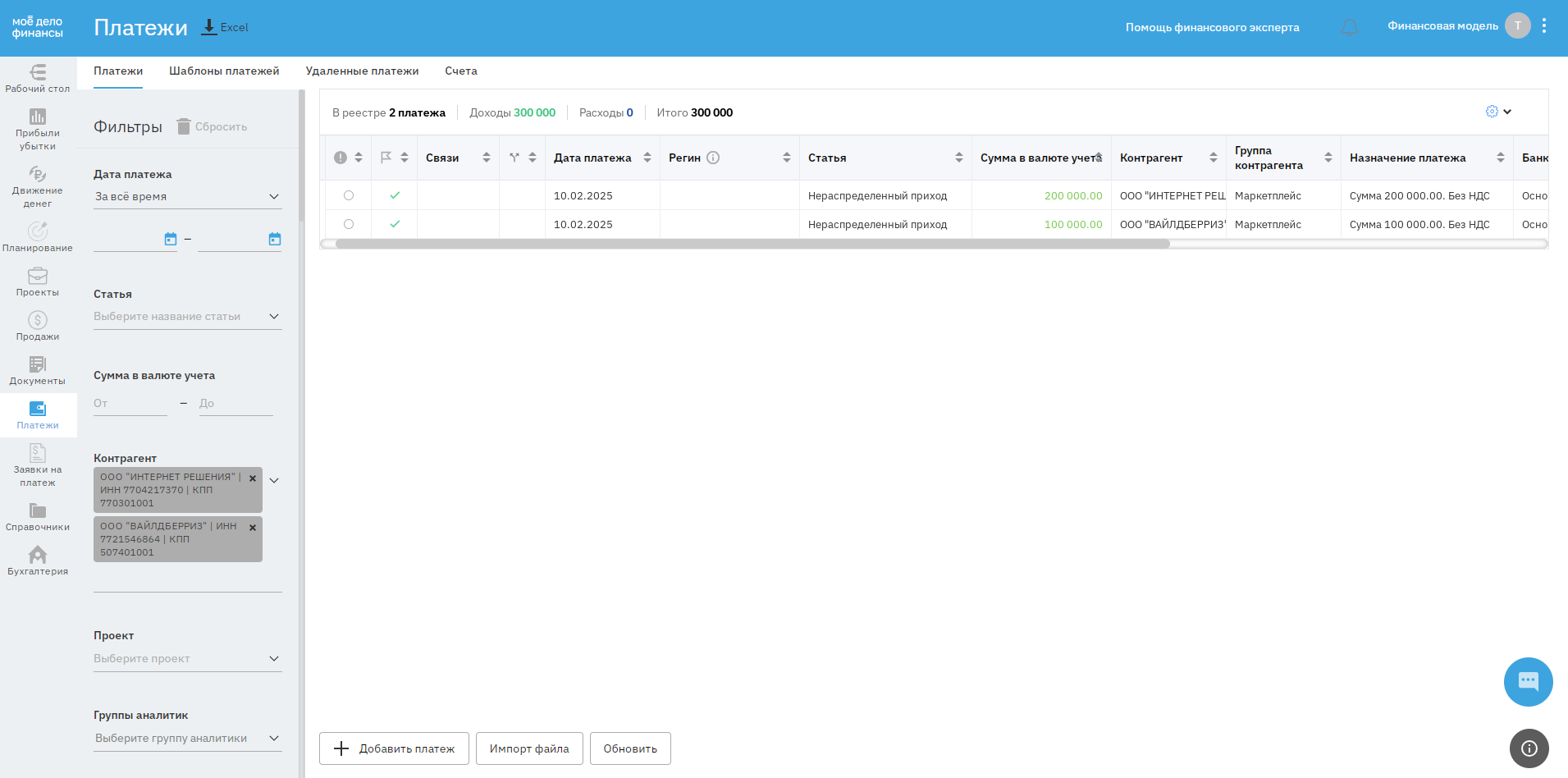Click the table horizontal scrollbar

(x=752, y=244)
